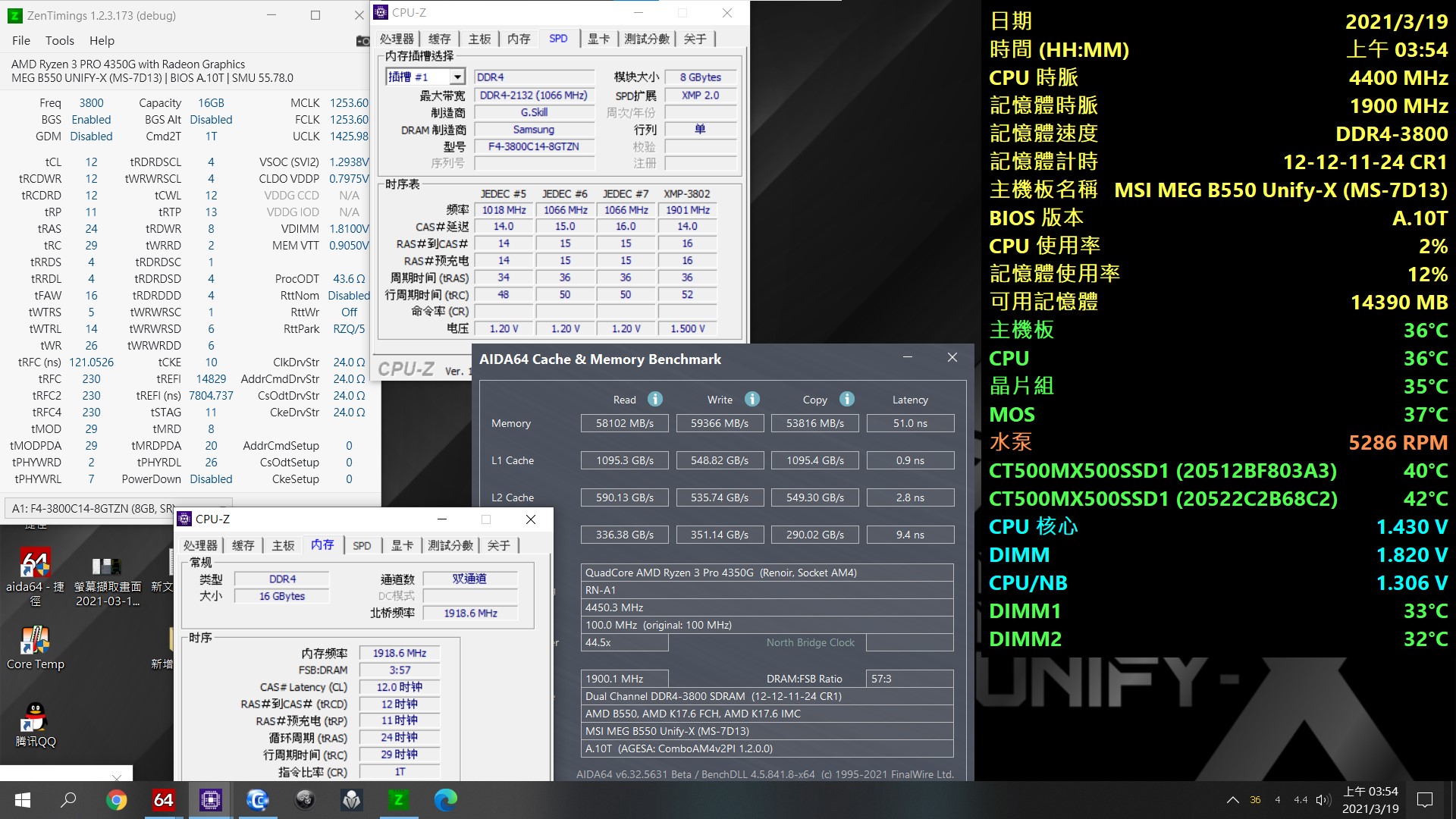
Task: Click the Memory Write 59366 MB/s field
Action: tap(720, 423)
